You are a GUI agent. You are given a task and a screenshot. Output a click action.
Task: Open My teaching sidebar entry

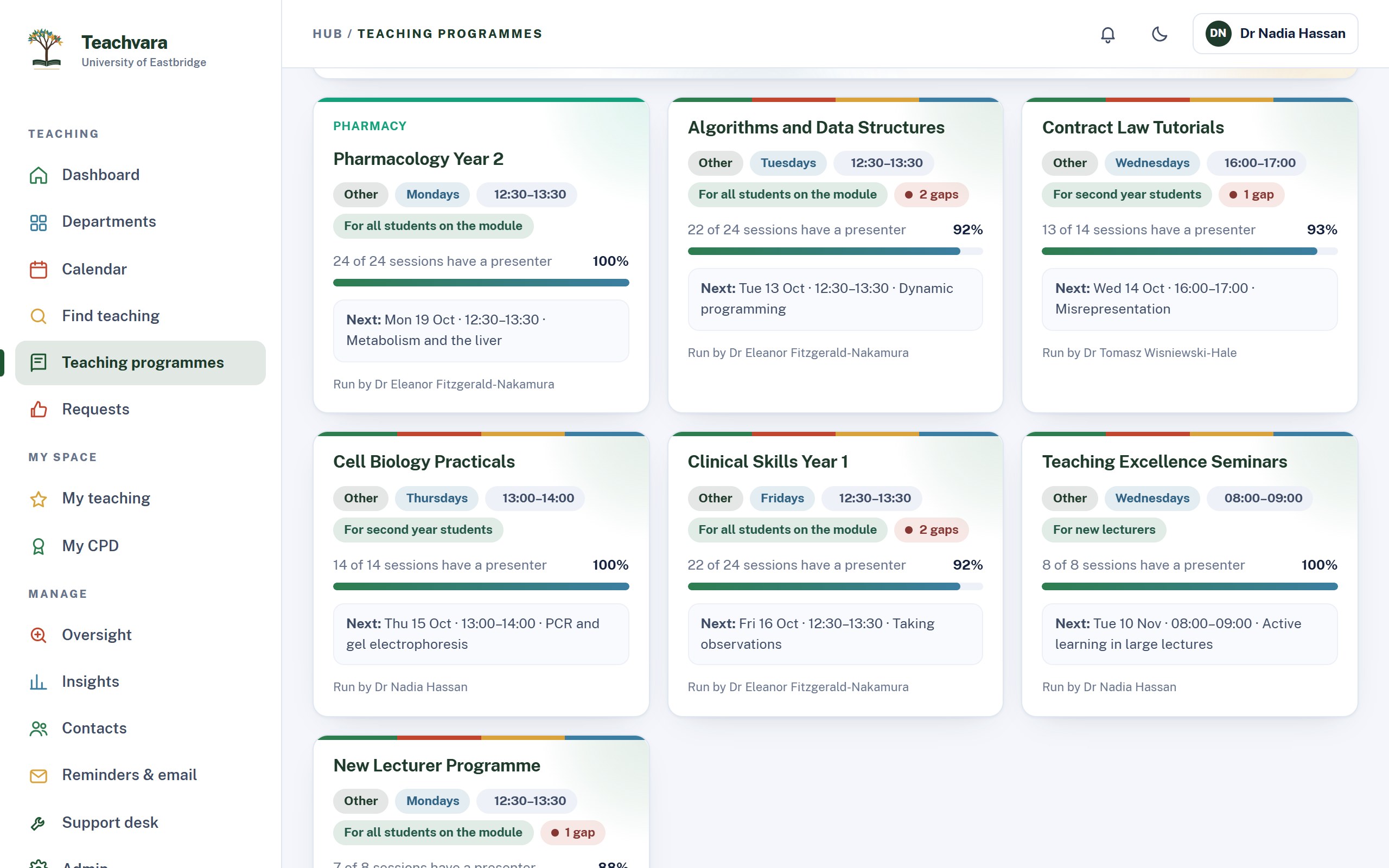(x=141, y=499)
